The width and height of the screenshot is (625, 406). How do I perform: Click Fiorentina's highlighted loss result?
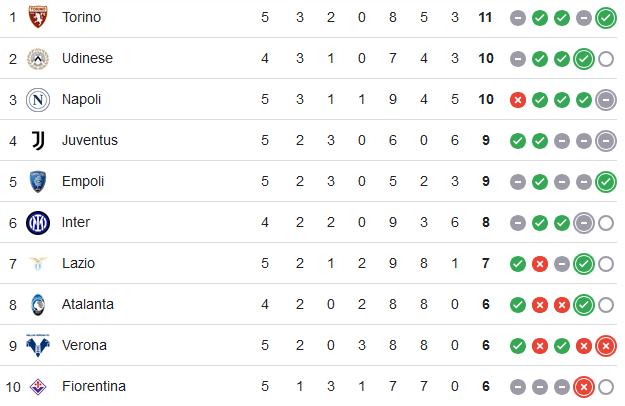click(x=584, y=387)
